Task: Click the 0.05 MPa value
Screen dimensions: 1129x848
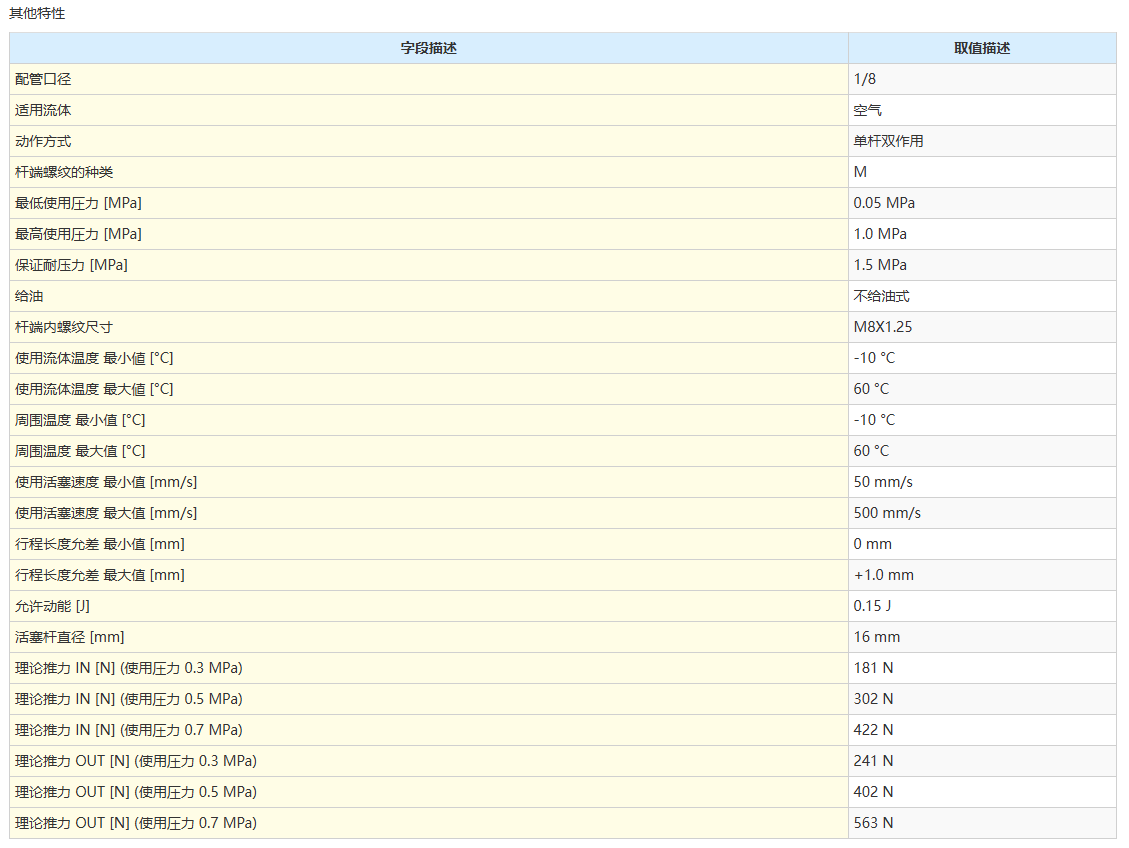Action: [x=884, y=203]
